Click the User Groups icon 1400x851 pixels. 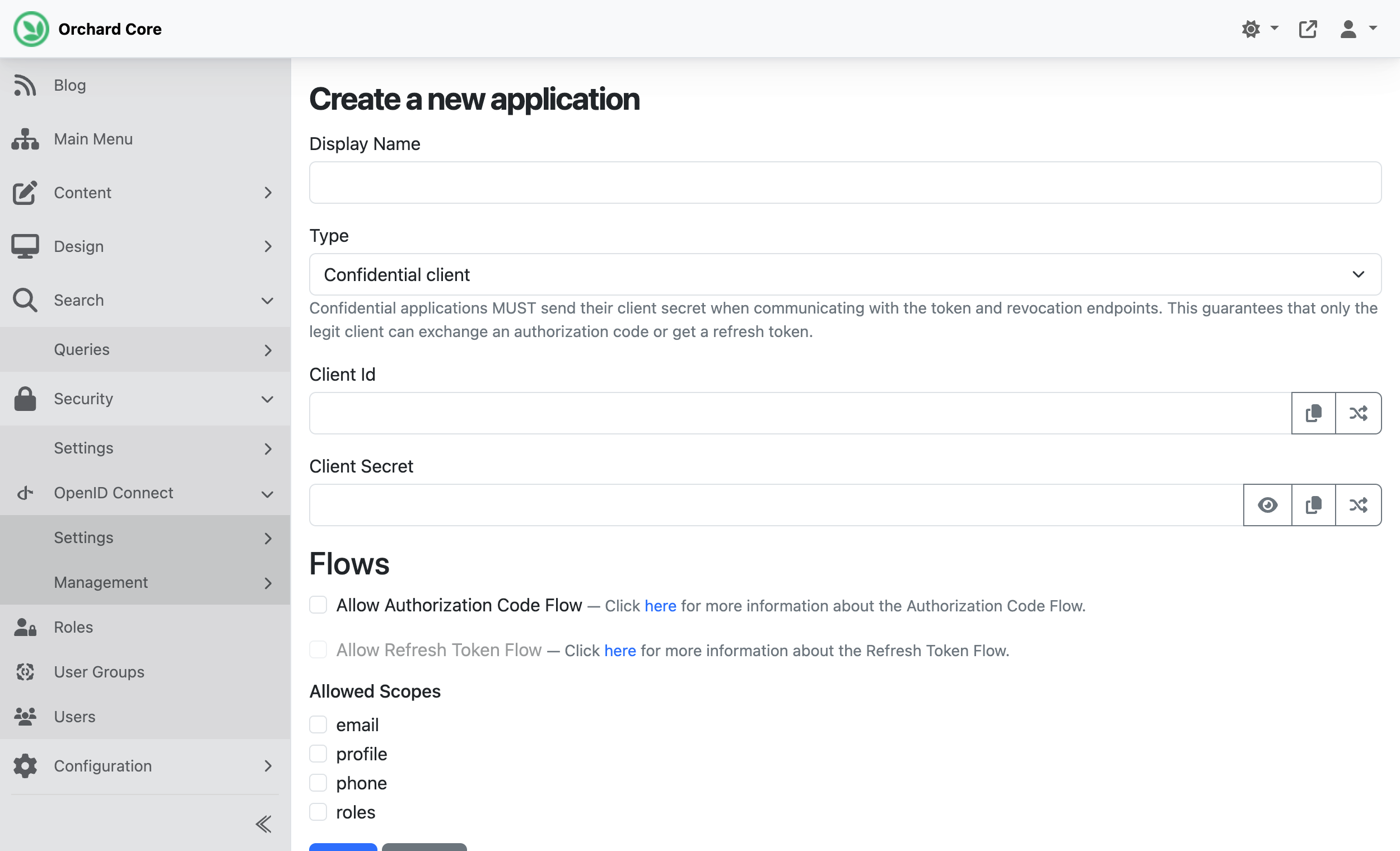click(x=25, y=672)
